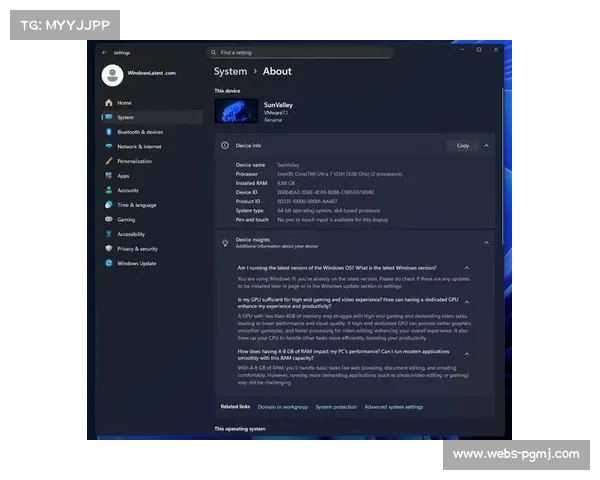The width and height of the screenshot is (600, 480).
Task: Open the Apps settings page
Action: pos(123,175)
